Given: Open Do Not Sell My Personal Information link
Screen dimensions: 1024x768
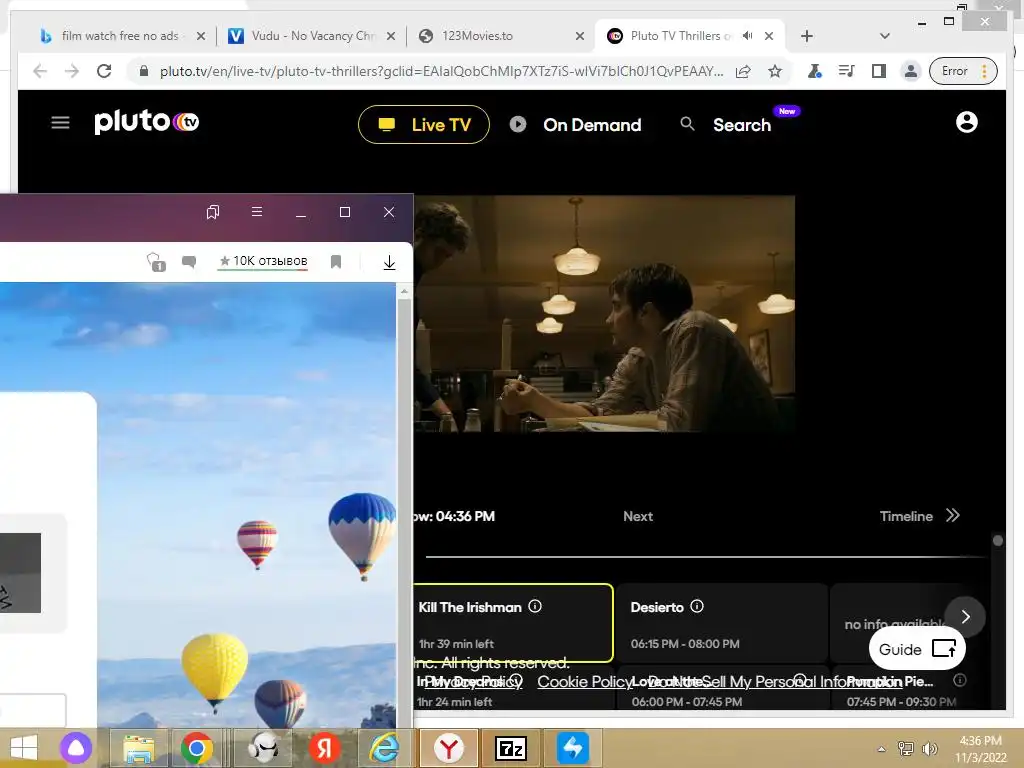Looking at the screenshot, I should click(x=775, y=682).
